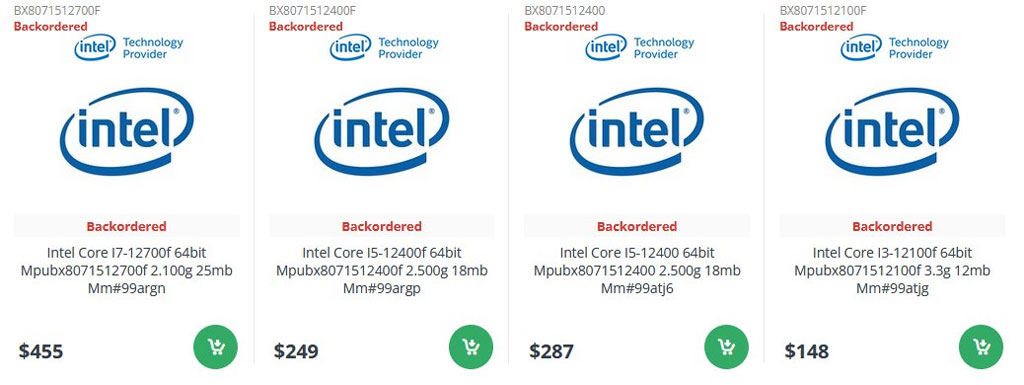Open the Core i3-12100F product image

click(x=892, y=131)
